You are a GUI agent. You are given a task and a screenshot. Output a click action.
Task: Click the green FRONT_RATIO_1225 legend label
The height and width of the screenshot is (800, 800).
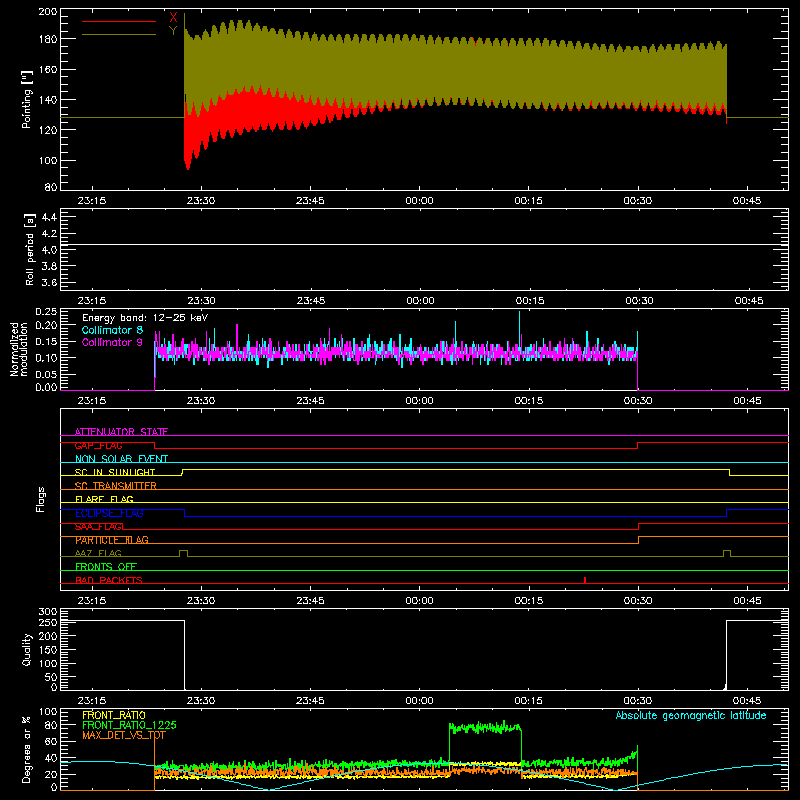[x=130, y=725]
